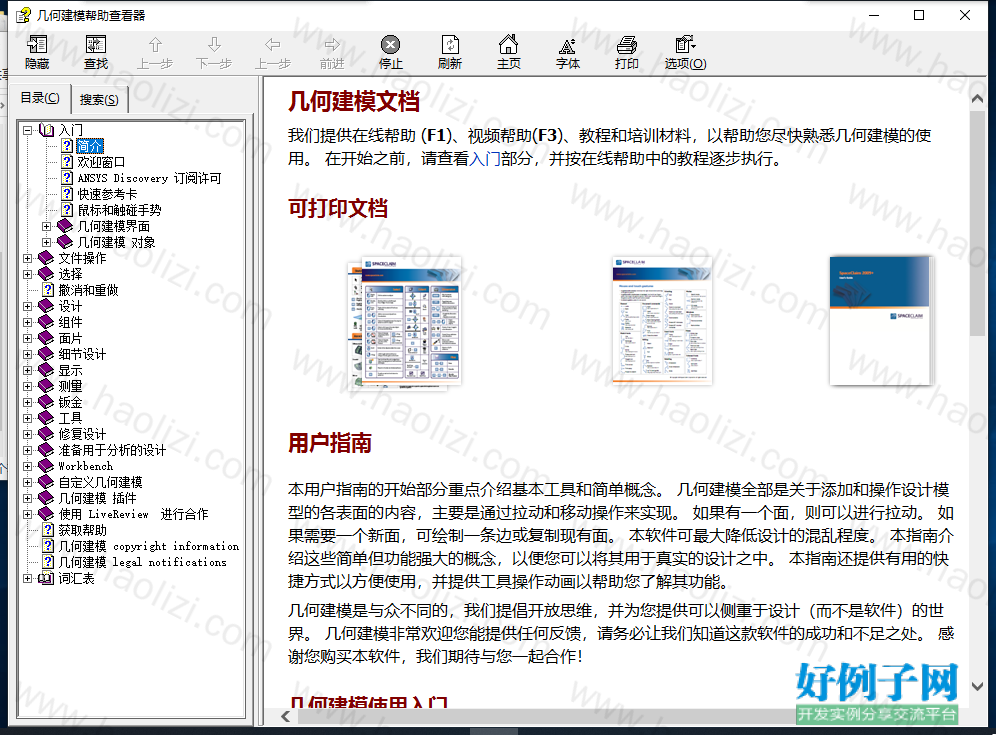This screenshot has height=735, width=996.
Task: Select the 显示 book in the tree
Action: click(x=70, y=370)
